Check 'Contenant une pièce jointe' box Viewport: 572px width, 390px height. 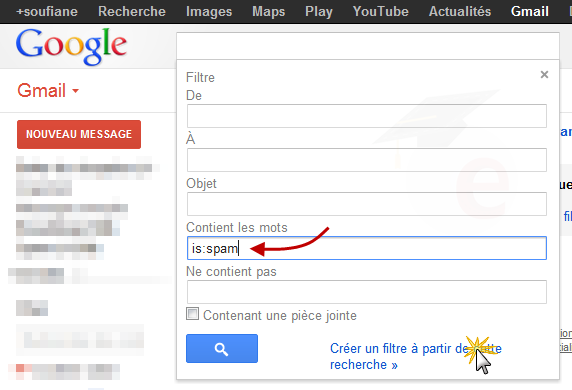tap(192, 314)
